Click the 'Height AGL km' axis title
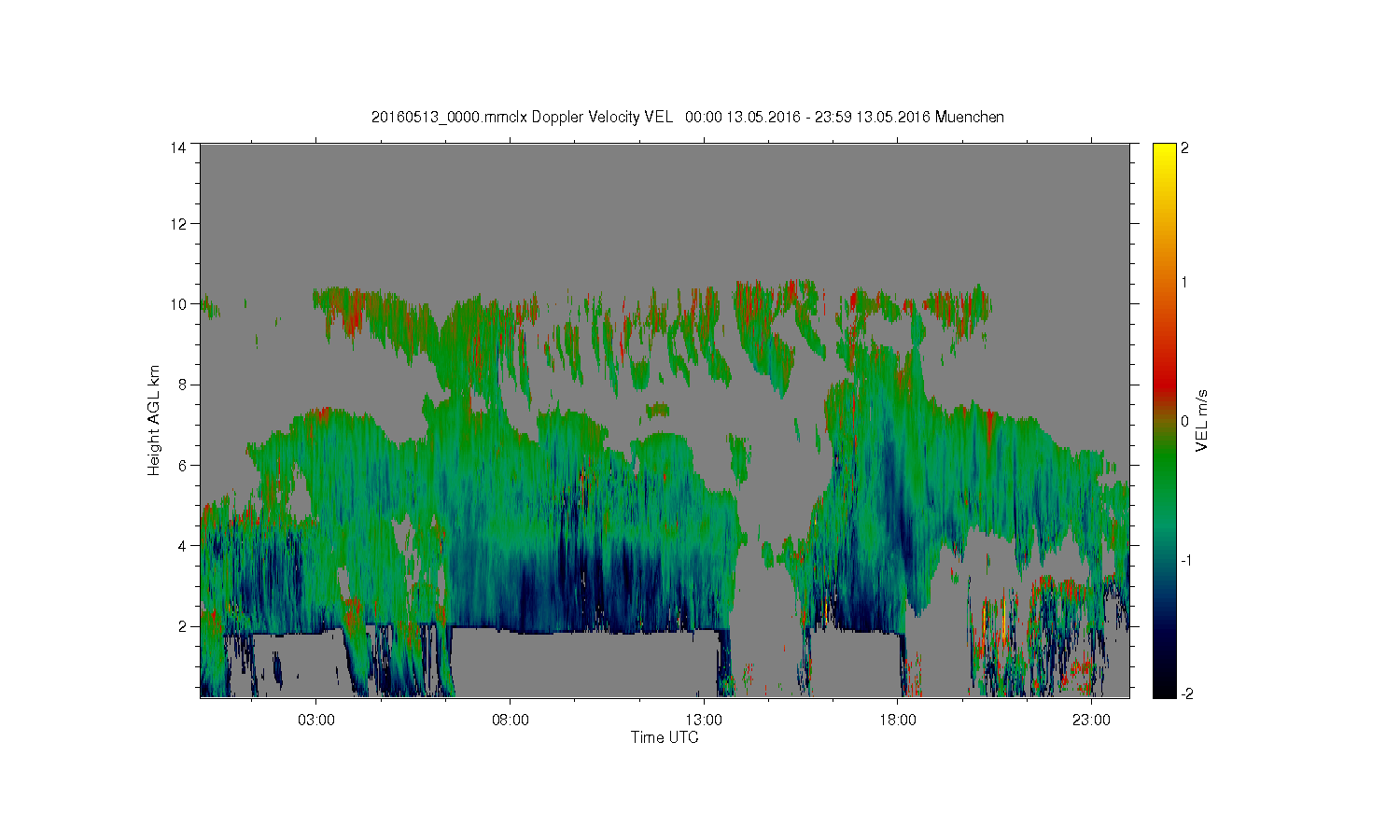This screenshot has width=1400, height=840. (154, 420)
